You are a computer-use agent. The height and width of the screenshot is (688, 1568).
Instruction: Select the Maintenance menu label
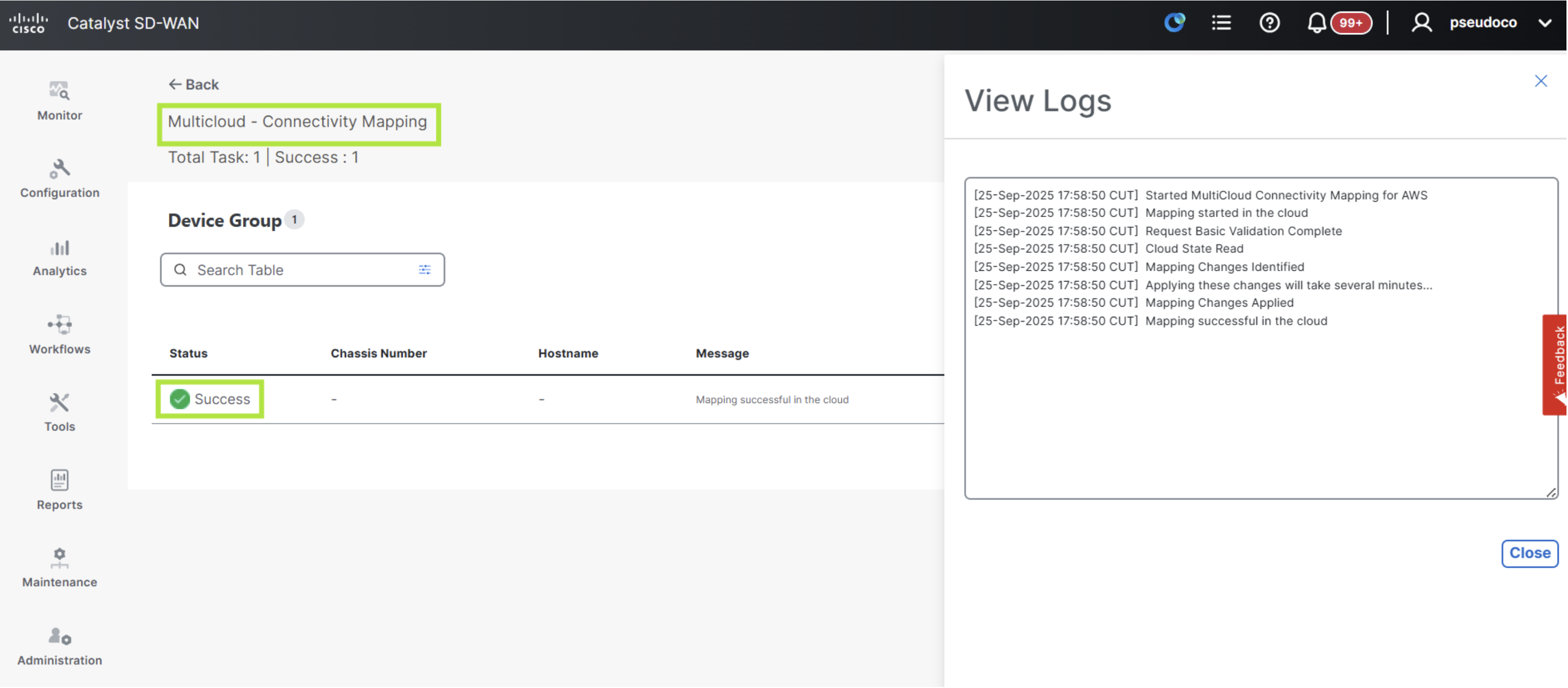click(x=59, y=582)
